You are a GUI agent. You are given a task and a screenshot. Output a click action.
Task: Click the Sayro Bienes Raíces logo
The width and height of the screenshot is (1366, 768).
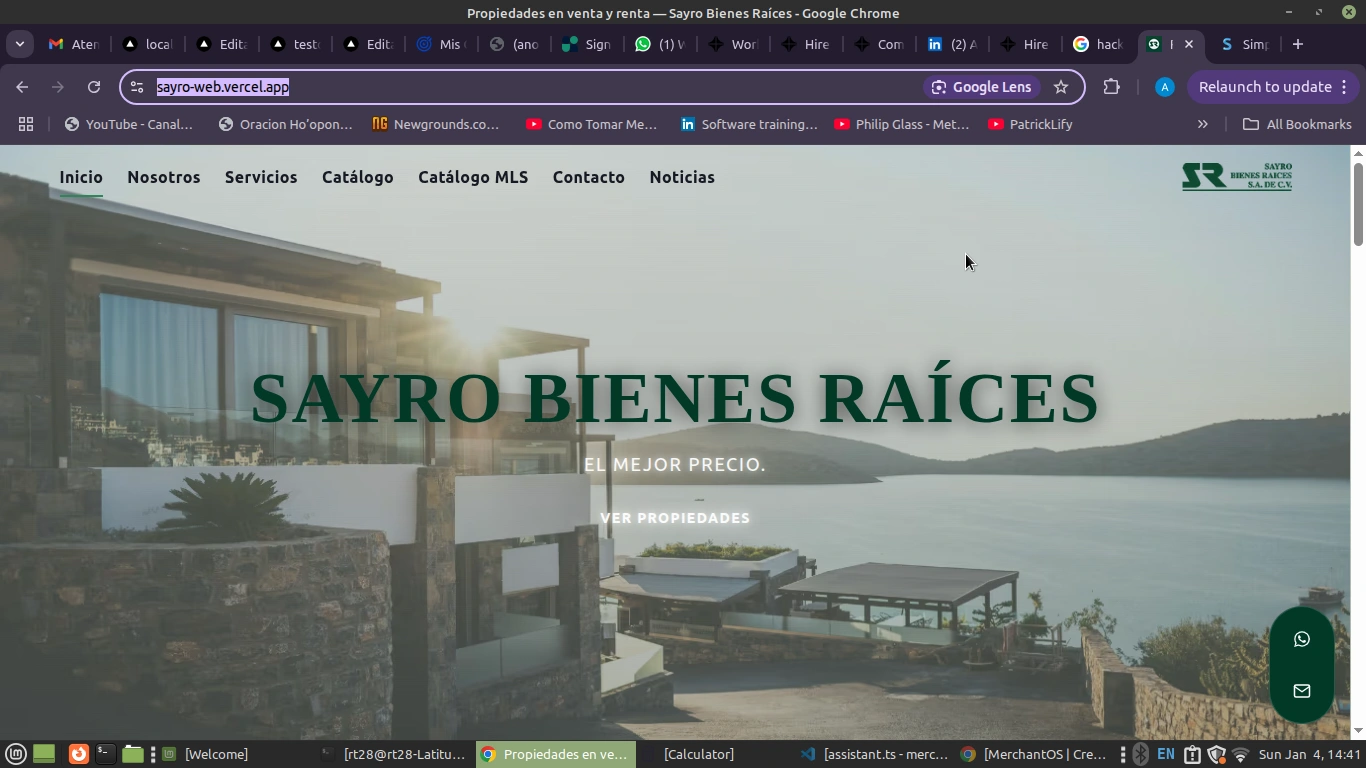(x=1237, y=176)
